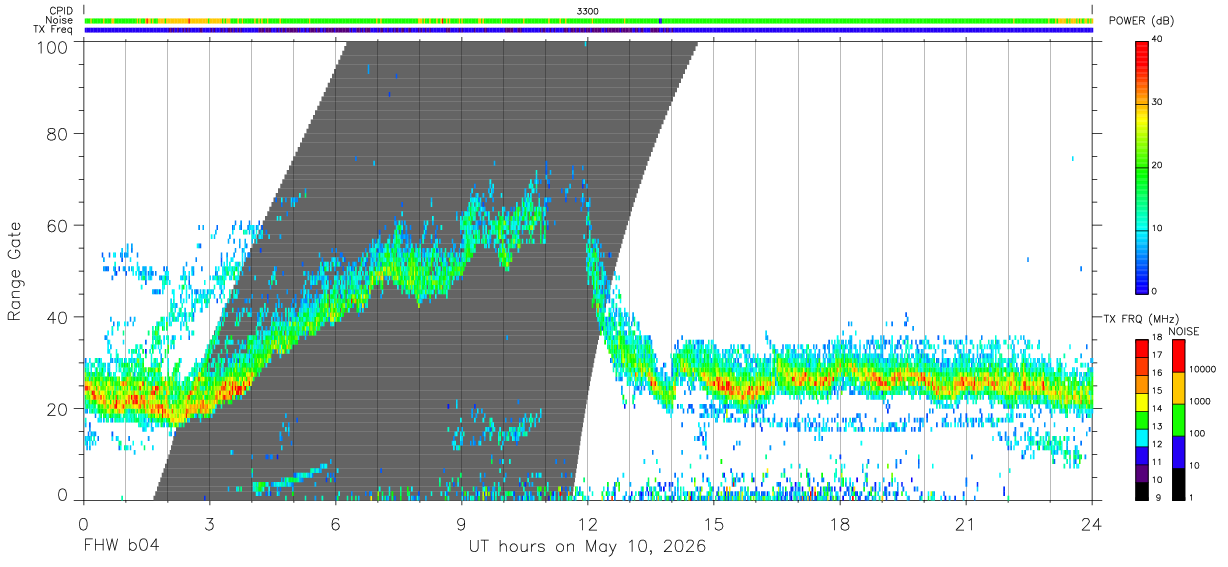Click the 'UT hours on May 10, 2026' title
The height and width of the screenshot is (567, 1228).
tap(588, 547)
